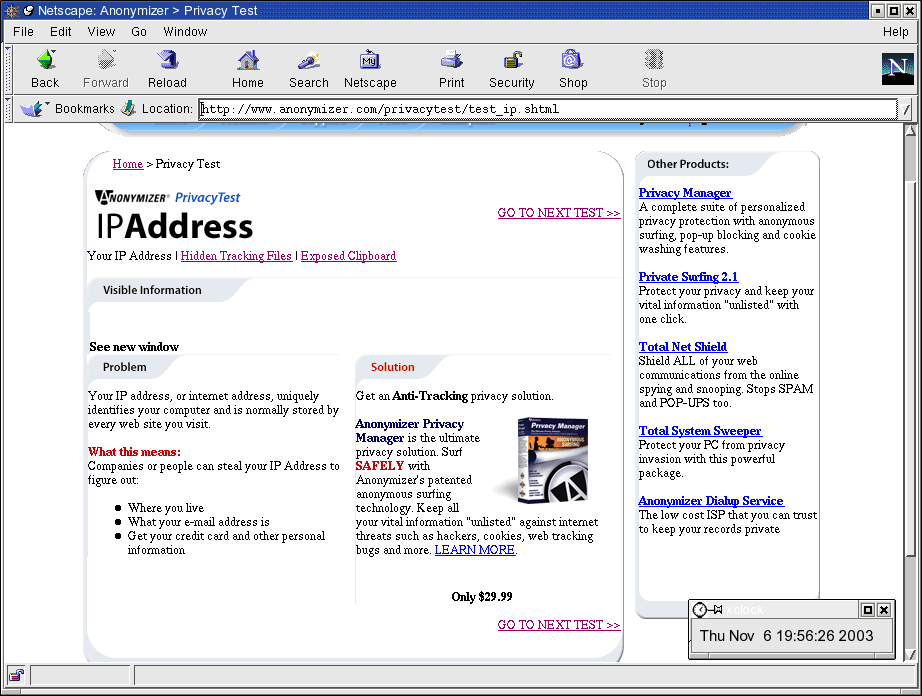This screenshot has width=922, height=696.
Task: Maximize the xclock window
Action: point(867,610)
